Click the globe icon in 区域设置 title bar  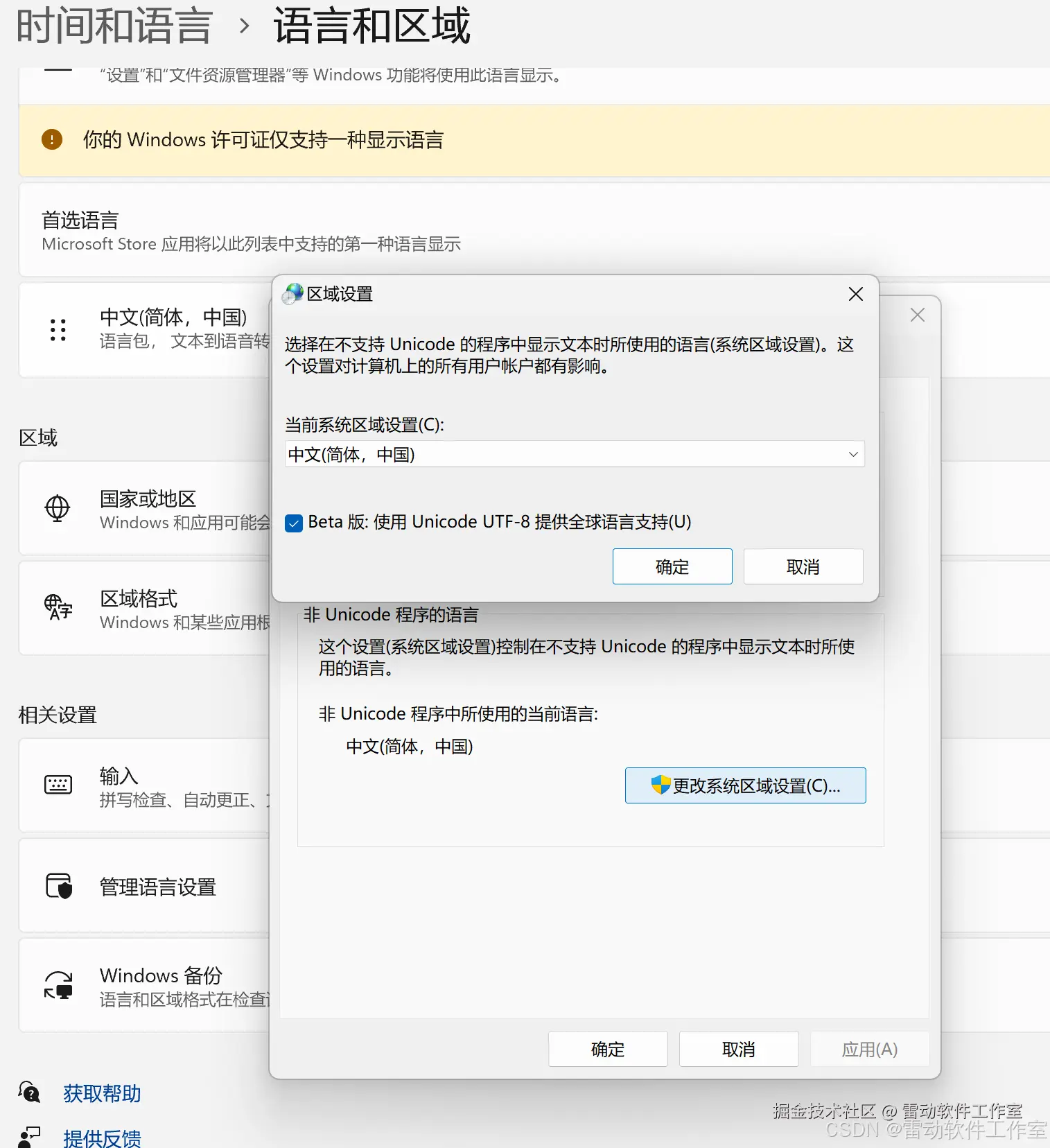coord(292,294)
